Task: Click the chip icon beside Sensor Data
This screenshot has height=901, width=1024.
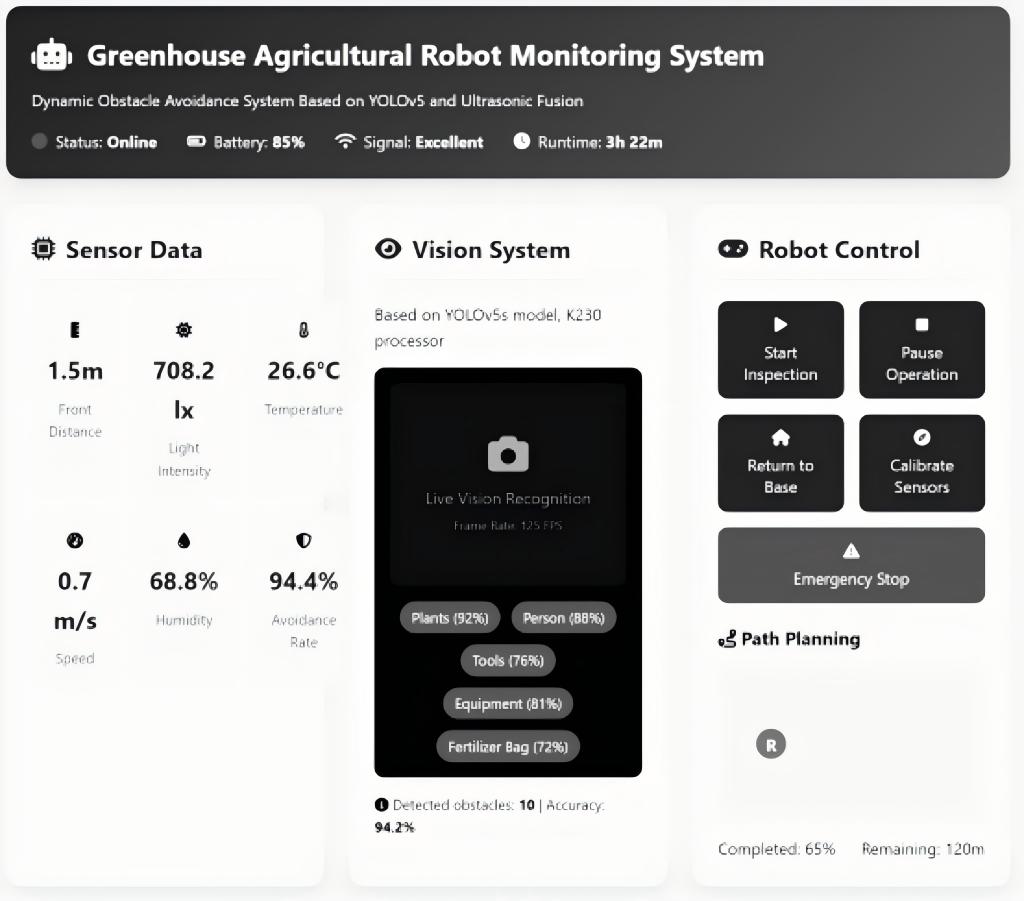Action: (43, 249)
